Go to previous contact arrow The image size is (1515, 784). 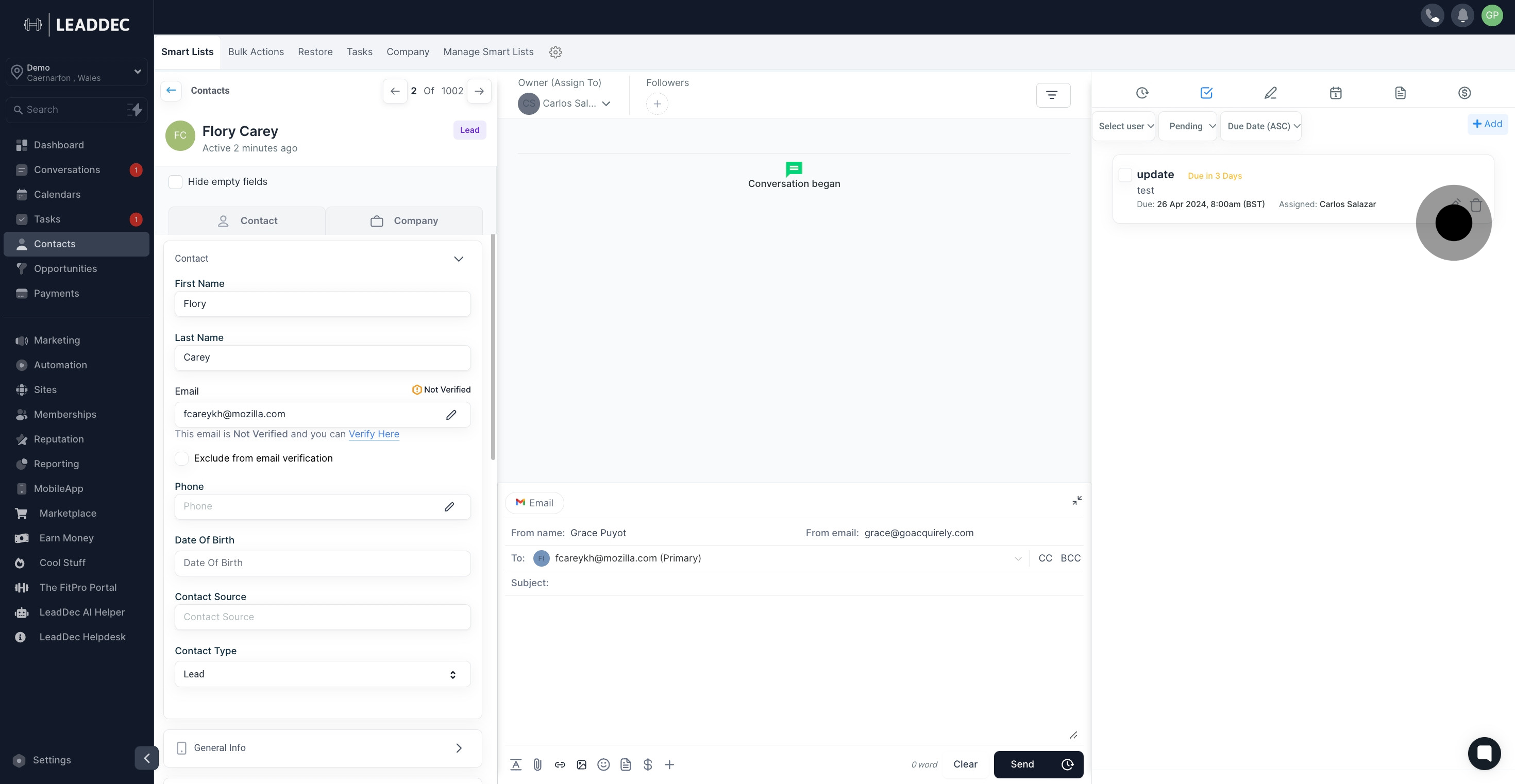[x=395, y=91]
